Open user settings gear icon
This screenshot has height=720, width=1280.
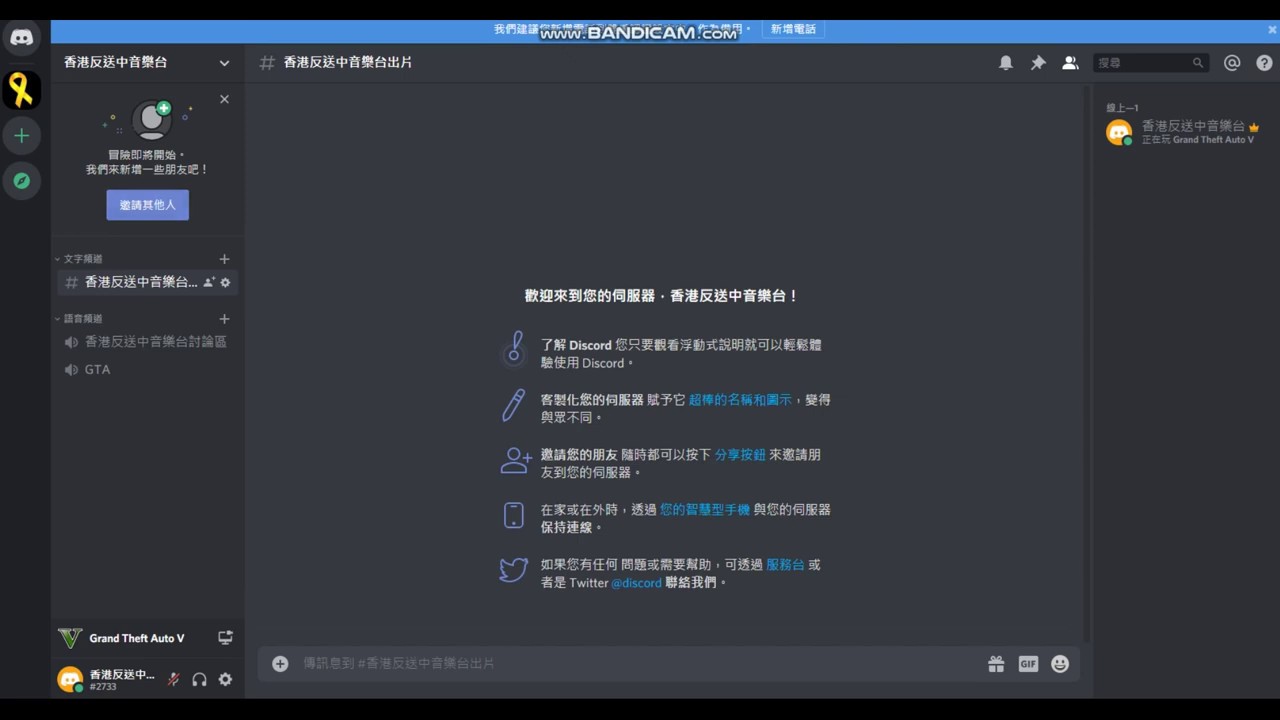tap(225, 680)
